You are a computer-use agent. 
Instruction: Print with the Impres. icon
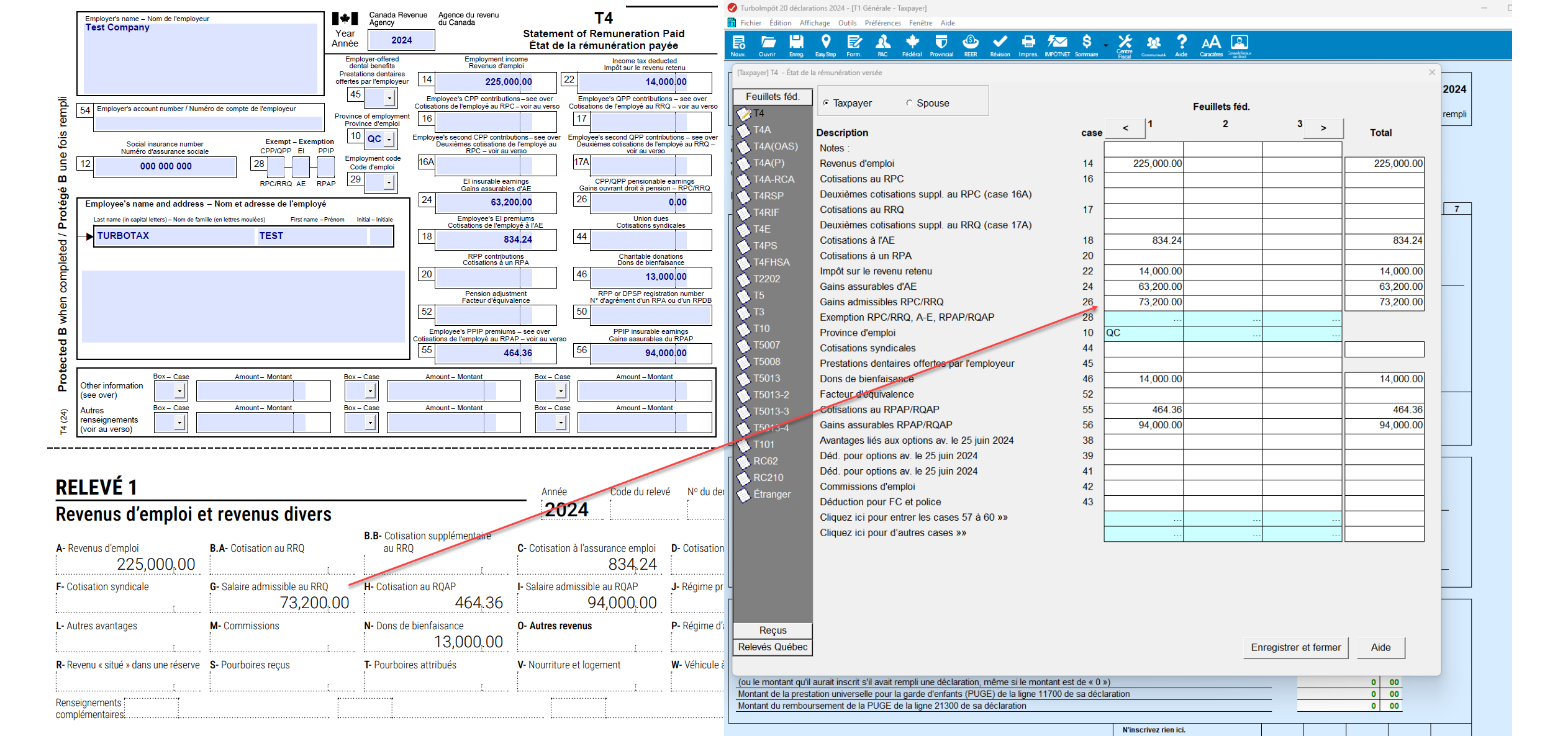(1028, 45)
